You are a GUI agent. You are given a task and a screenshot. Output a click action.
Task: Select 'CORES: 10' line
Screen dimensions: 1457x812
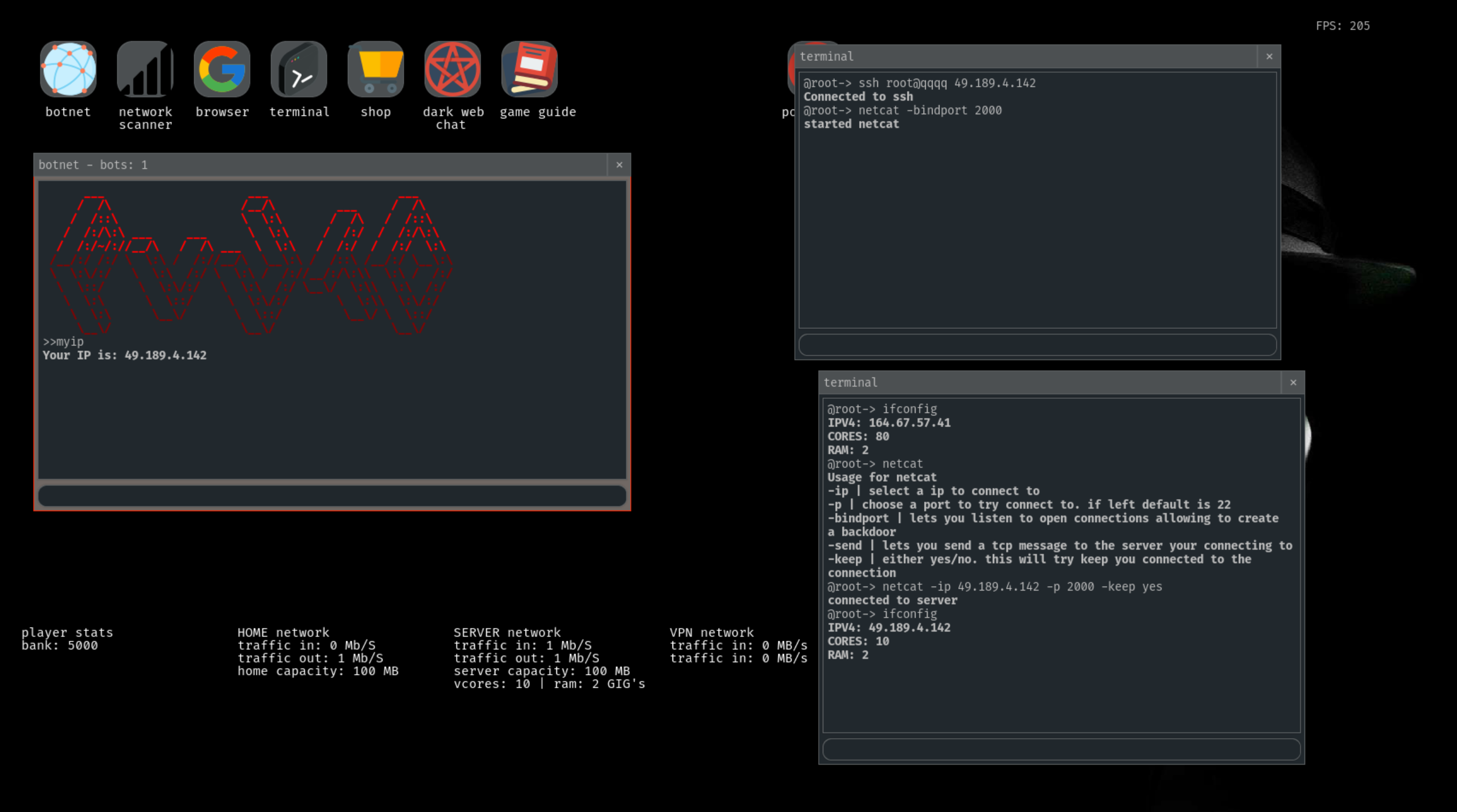click(x=858, y=641)
